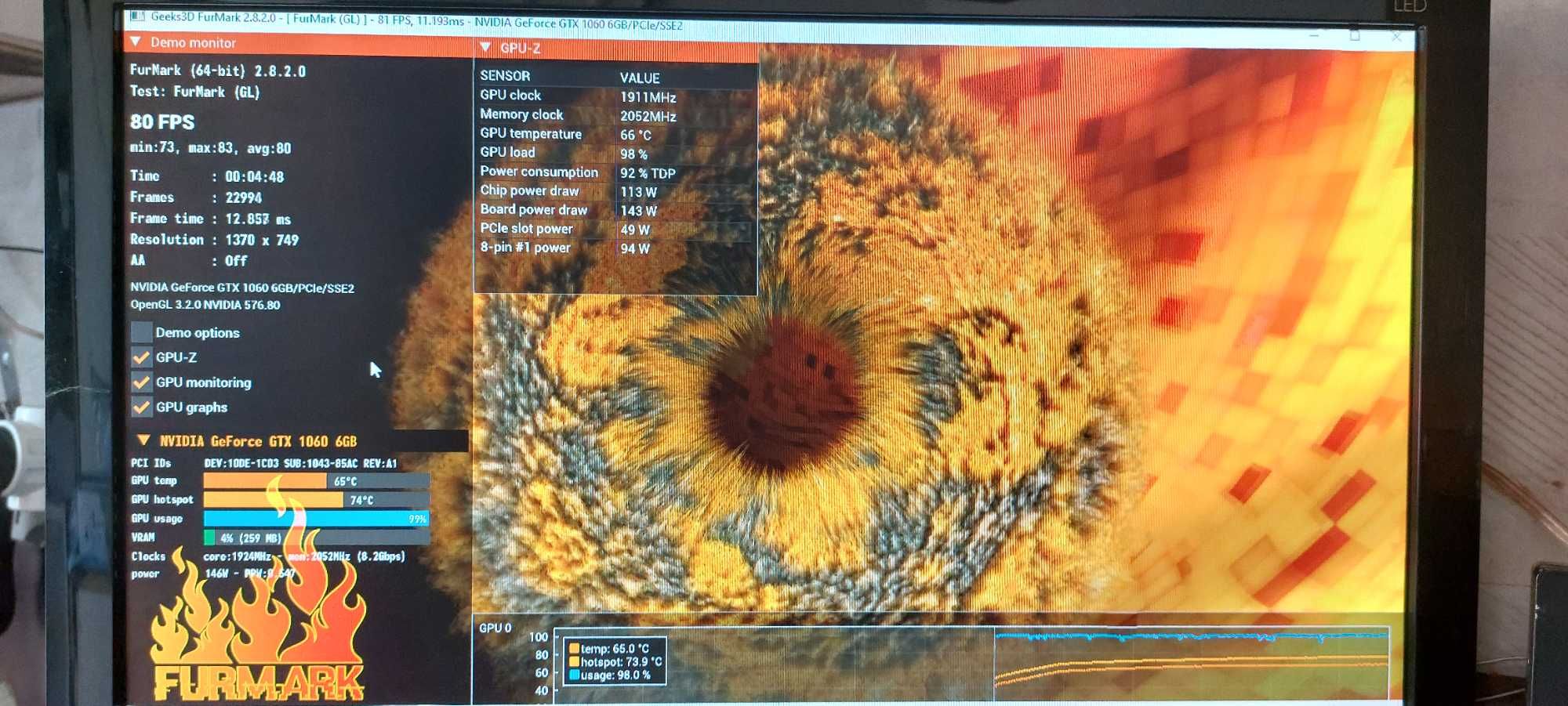Screen dimensions: 1568x706
Task: Click the '80 FPS' readout
Action: [162, 122]
